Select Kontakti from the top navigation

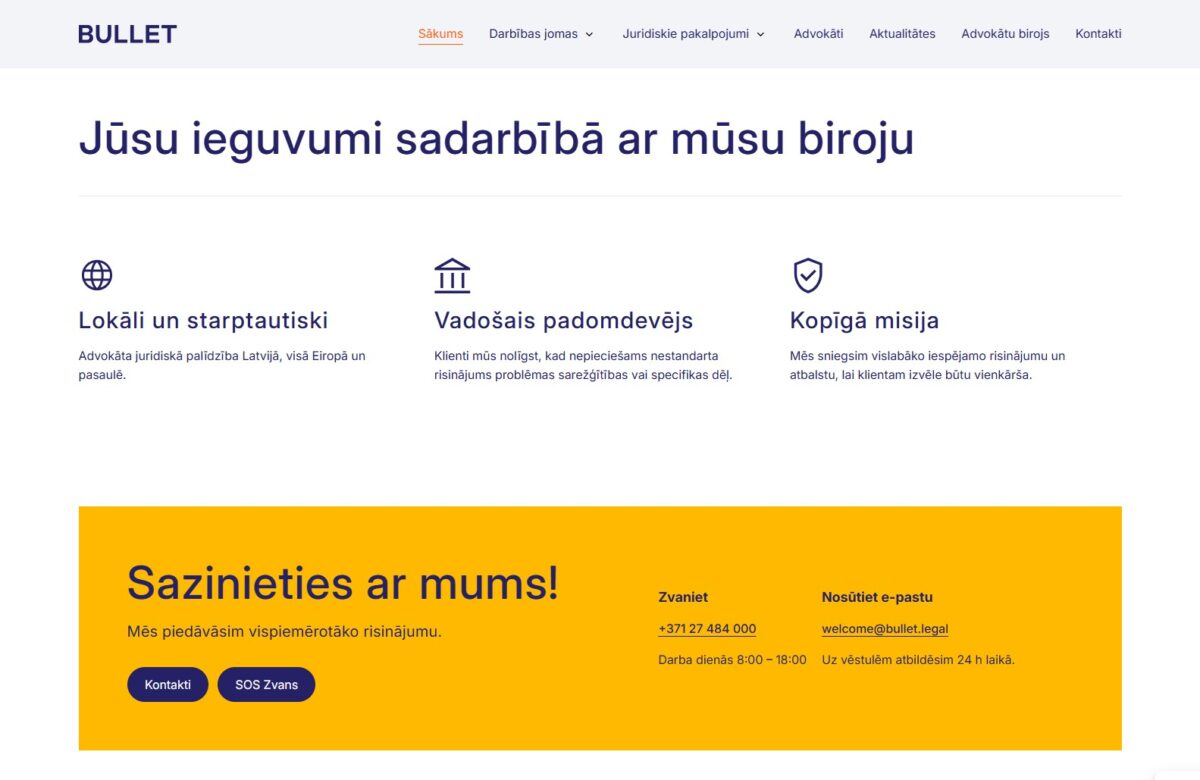(1098, 33)
